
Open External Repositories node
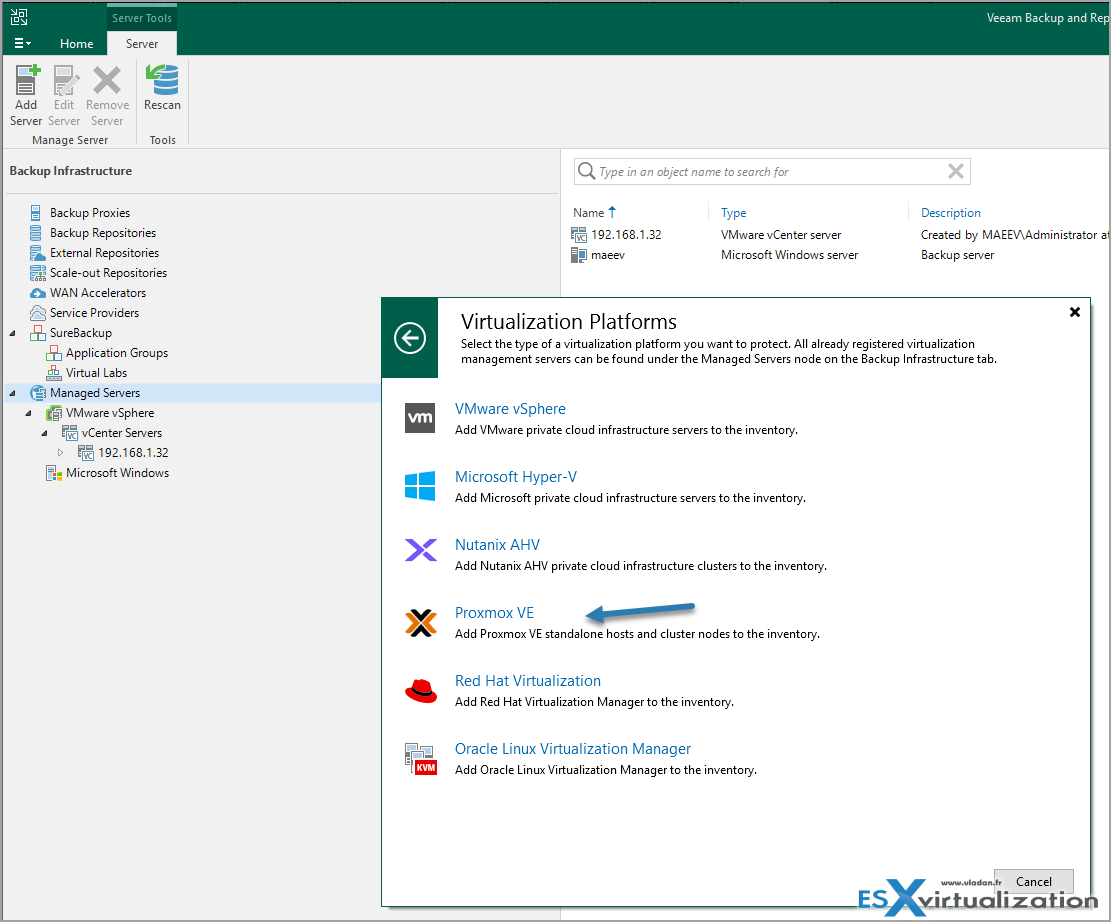(x=104, y=252)
